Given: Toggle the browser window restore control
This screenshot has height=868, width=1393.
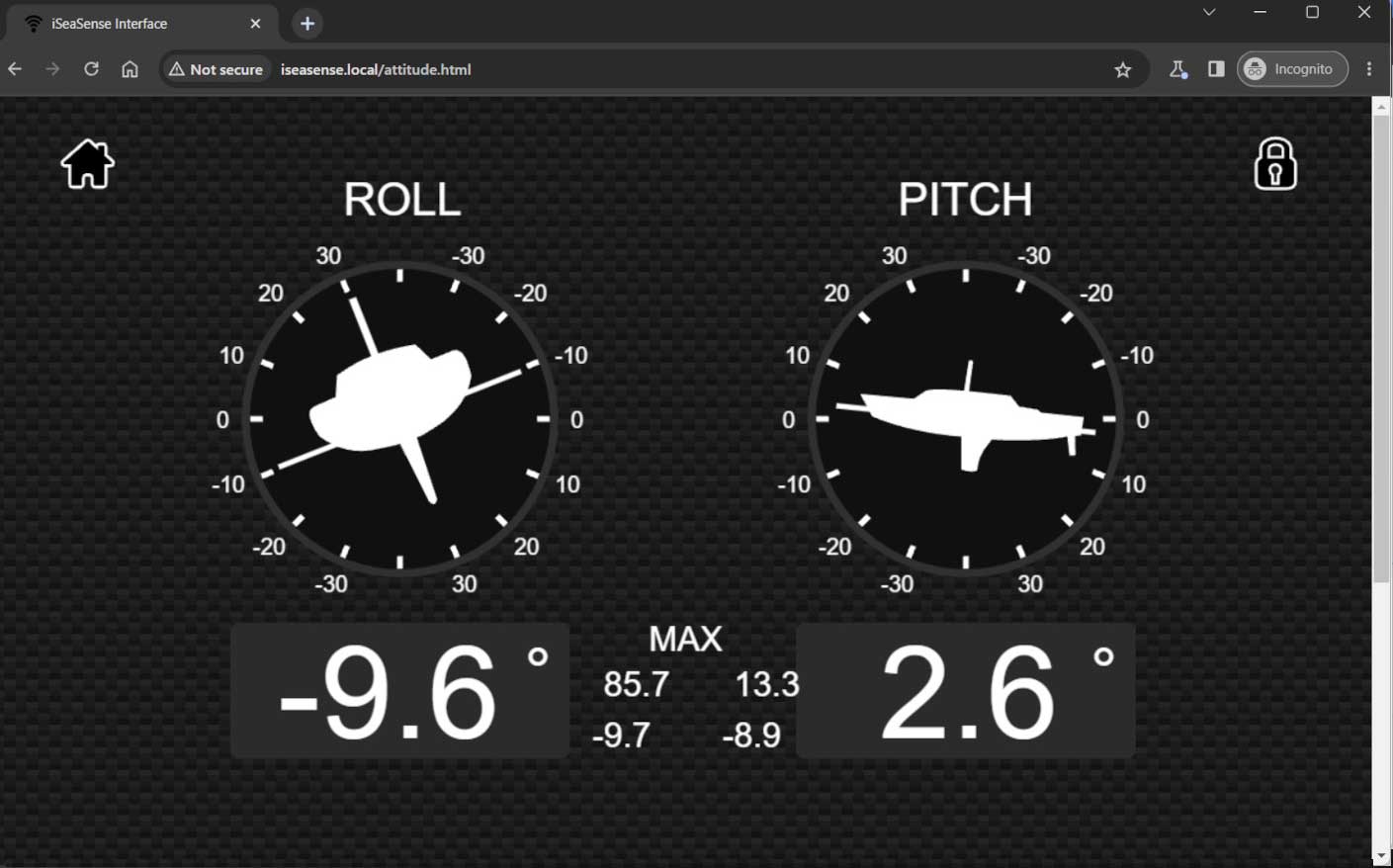Looking at the screenshot, I should (x=1312, y=12).
